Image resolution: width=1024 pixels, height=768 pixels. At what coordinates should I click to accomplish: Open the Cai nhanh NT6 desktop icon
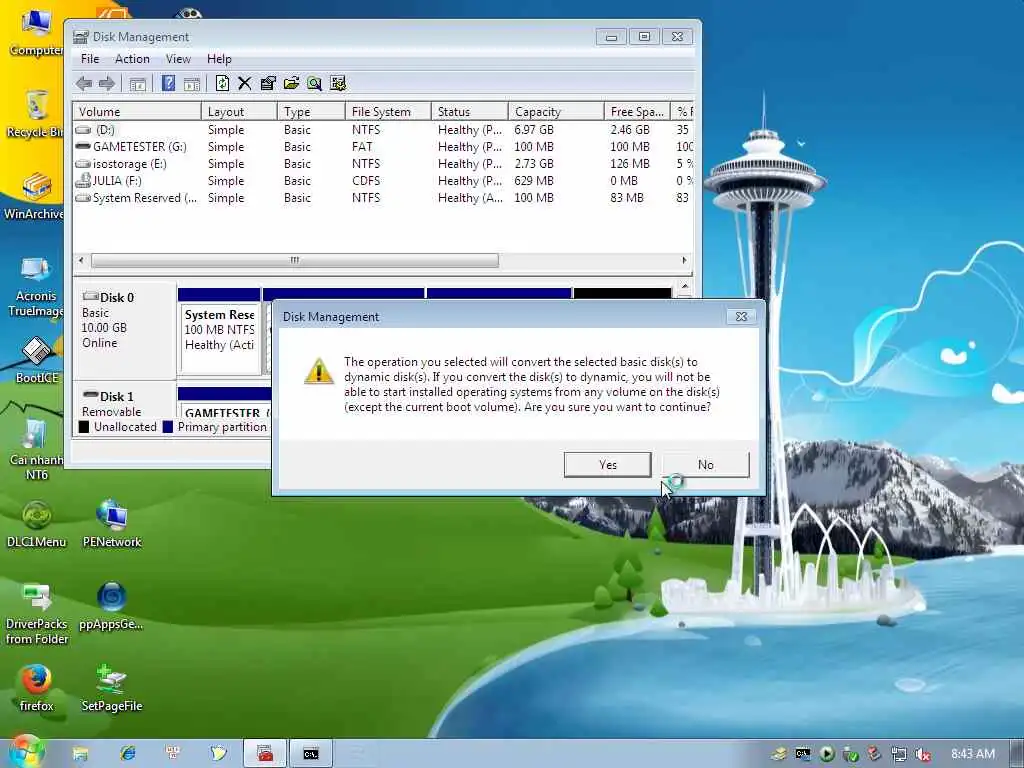37,449
